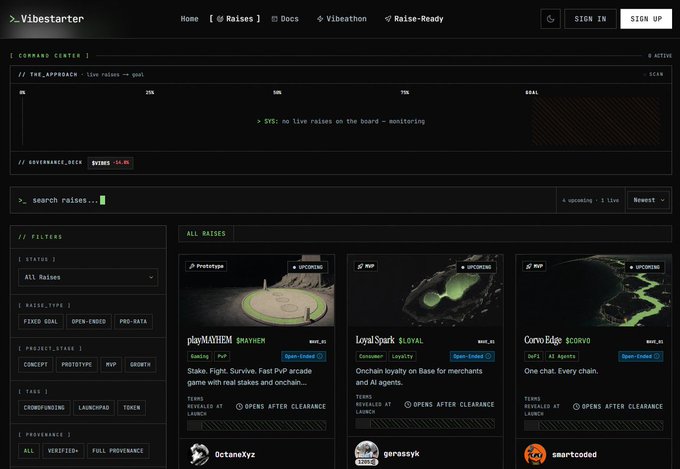Image resolution: width=680 pixels, height=469 pixels.
Task: Click Consumer tag on Loyal Spark
Action: (x=371, y=356)
